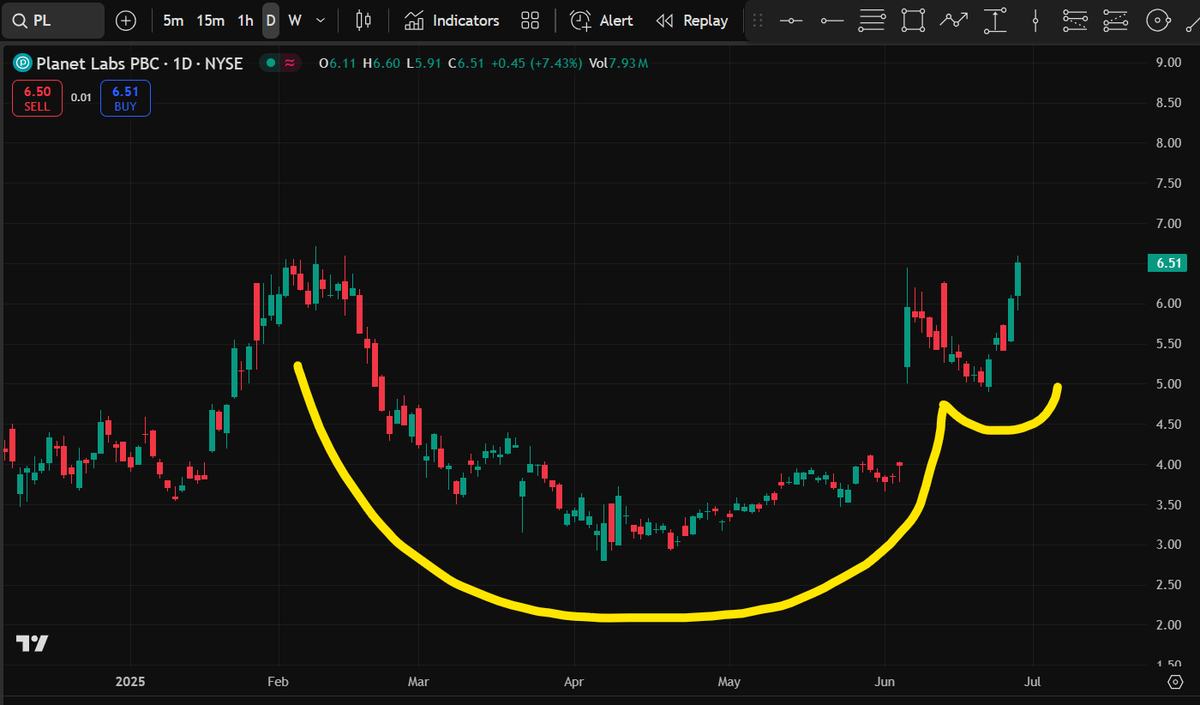Click the 2.00 price scale label
The height and width of the screenshot is (705, 1200).
[1169, 625]
